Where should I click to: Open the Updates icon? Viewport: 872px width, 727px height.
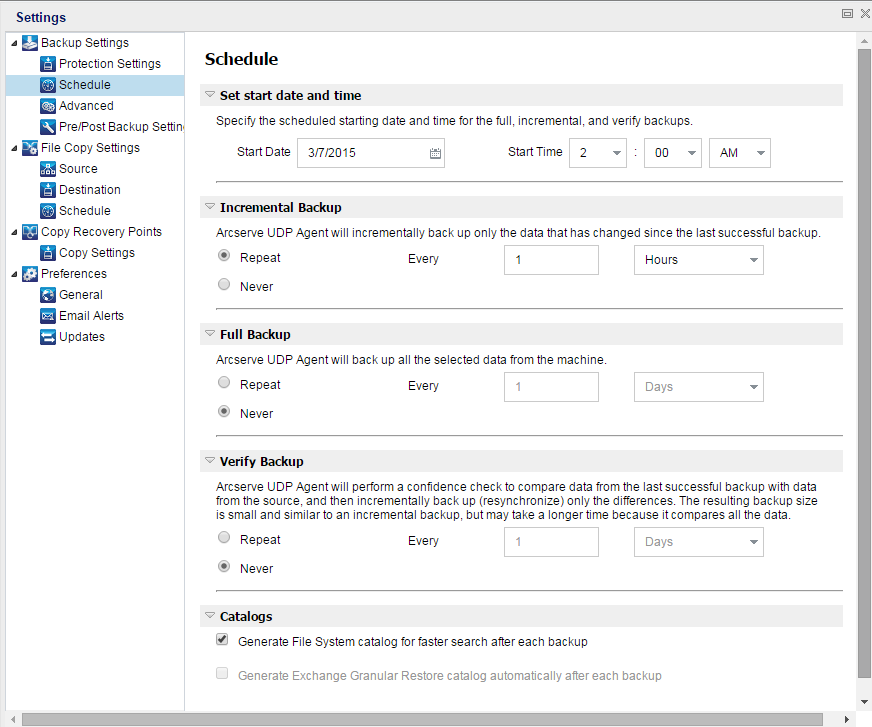[47, 336]
